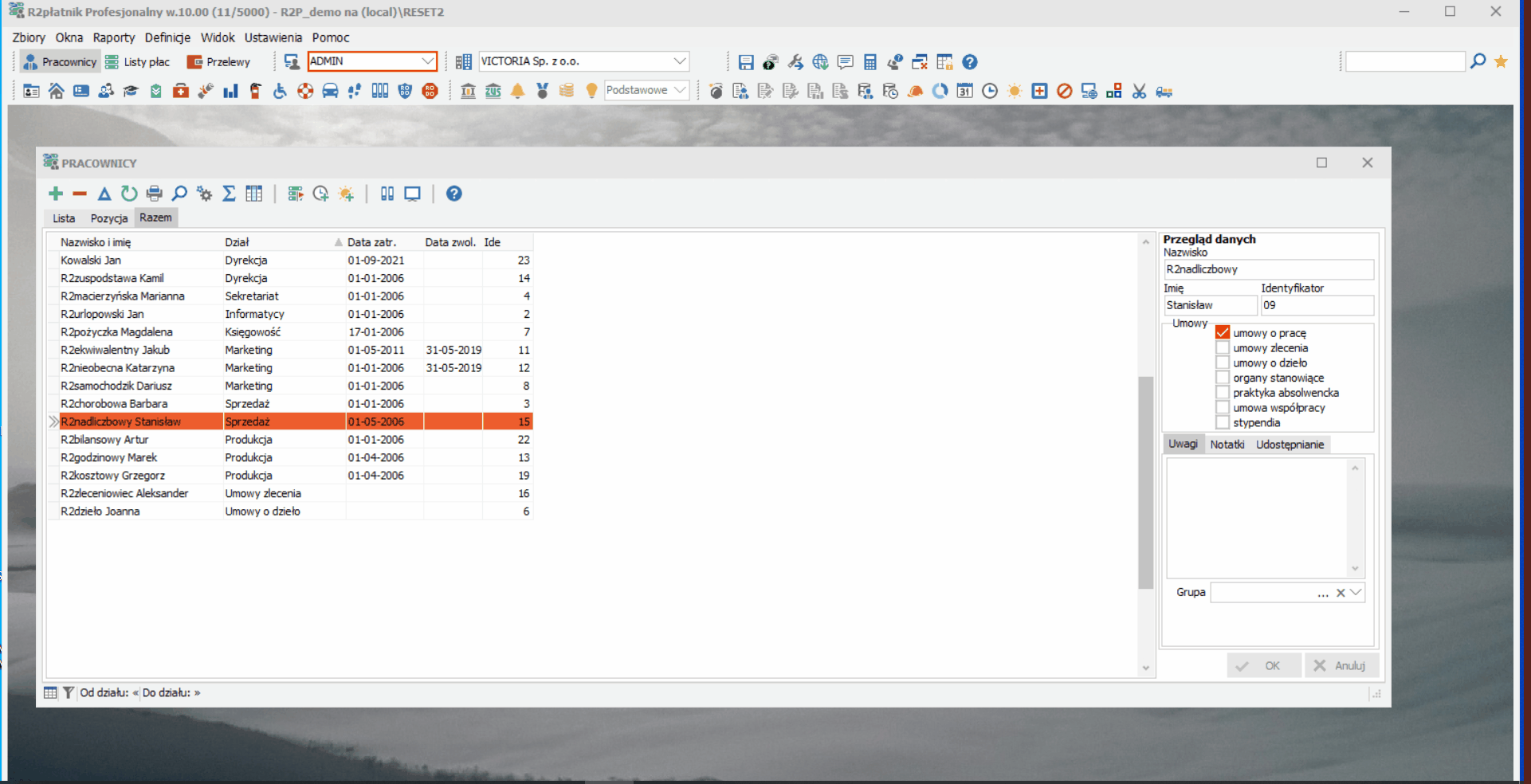
Task: Open the Raporty menu
Action: tap(114, 37)
